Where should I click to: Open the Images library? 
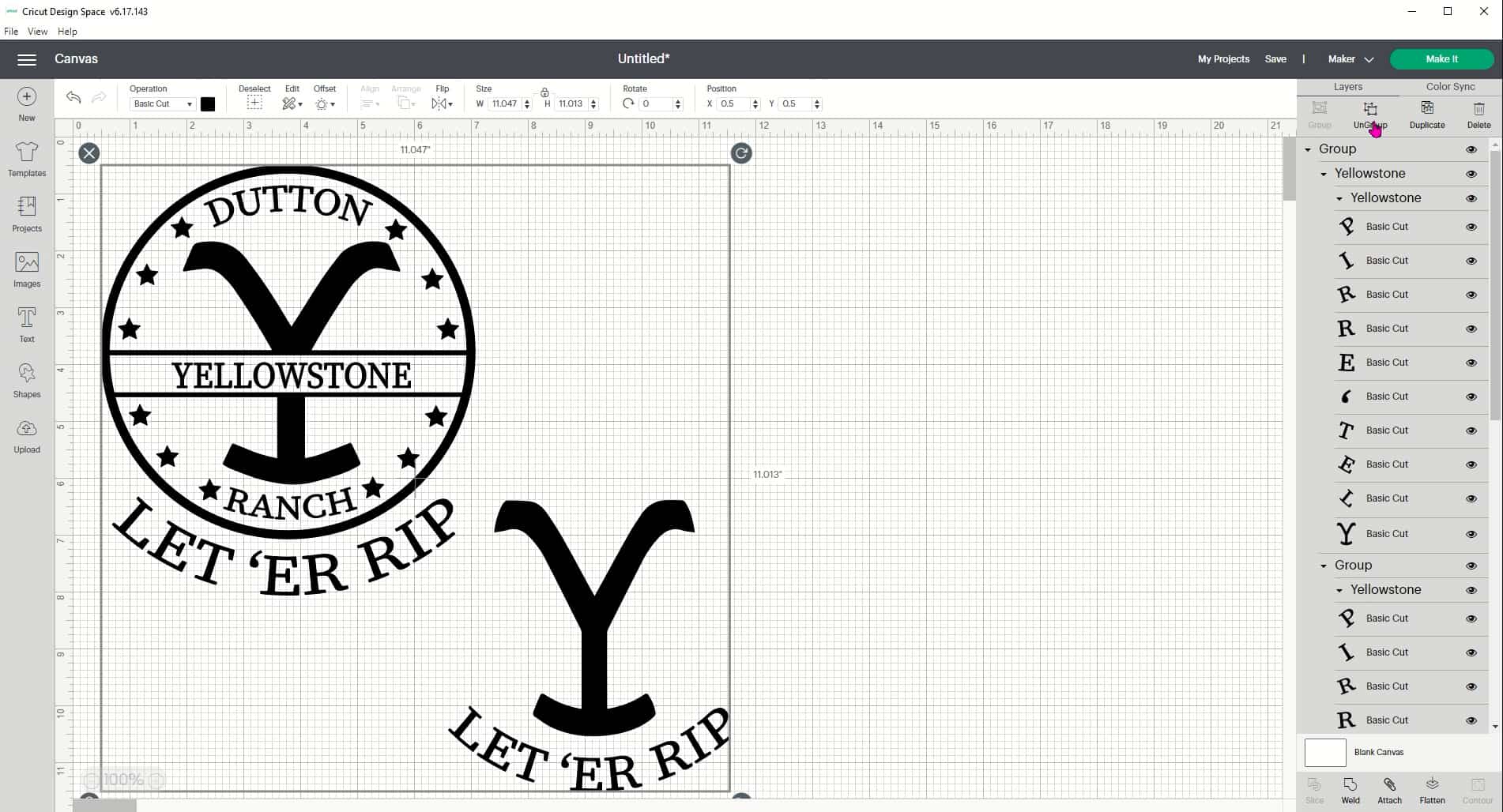point(27,269)
